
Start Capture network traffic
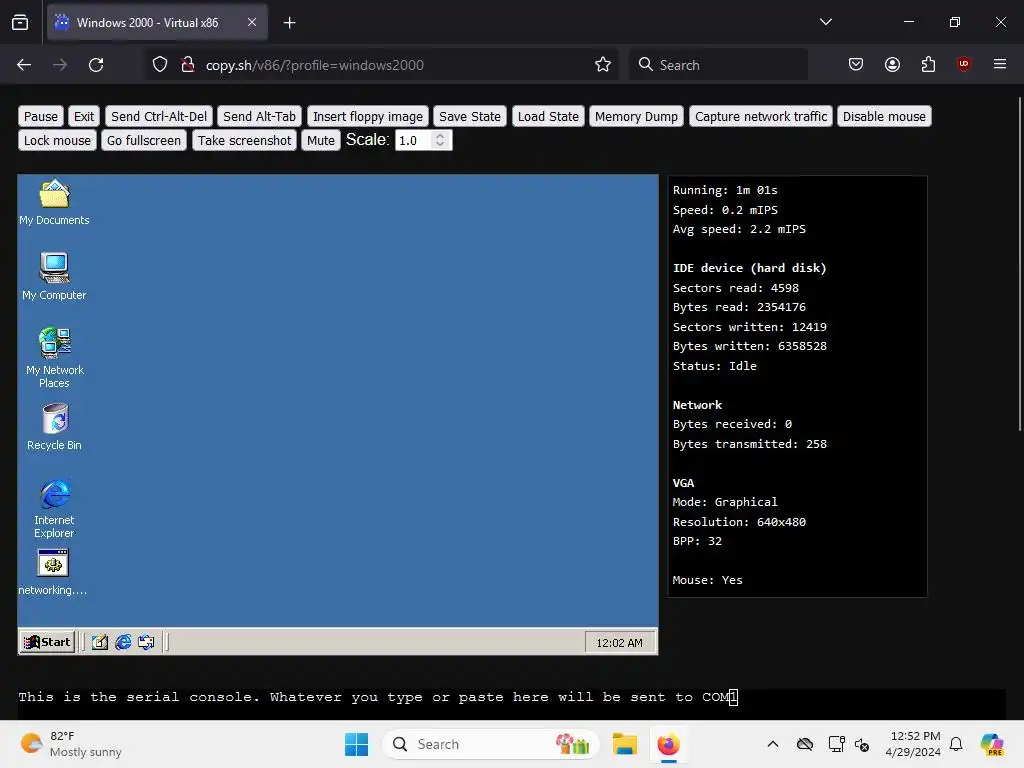761,116
